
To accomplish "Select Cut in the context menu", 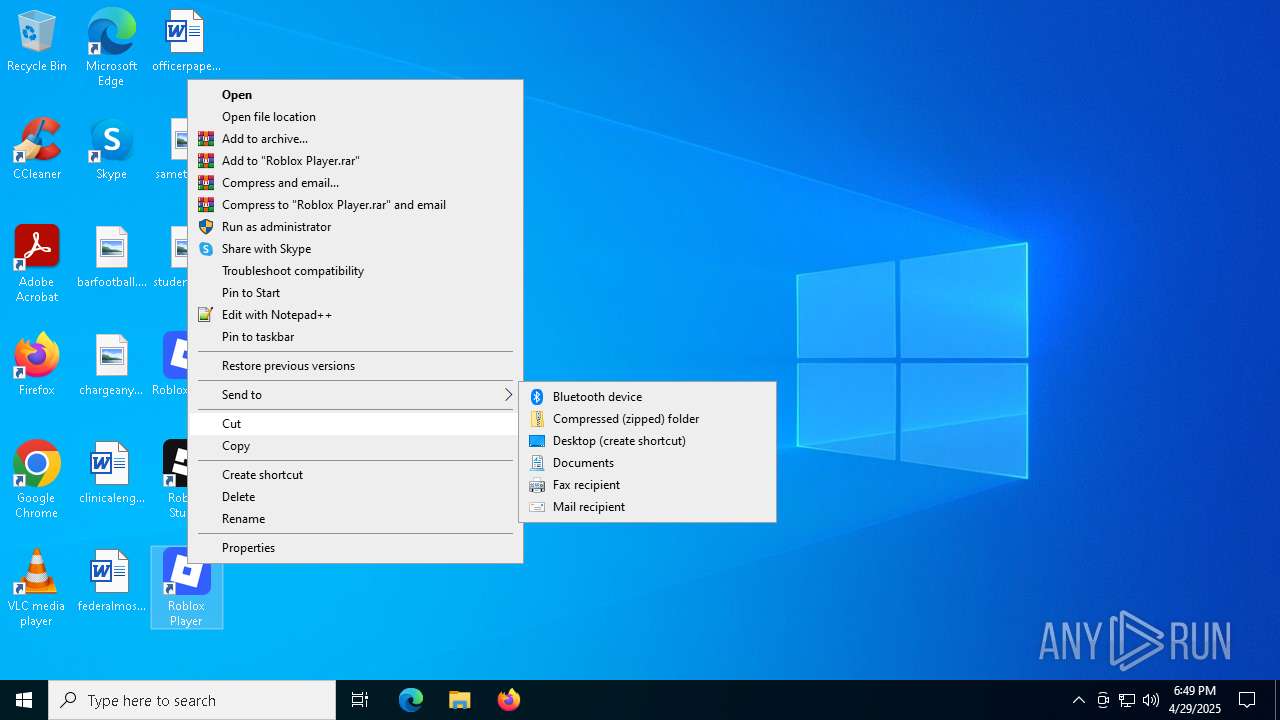I will click(355, 424).
